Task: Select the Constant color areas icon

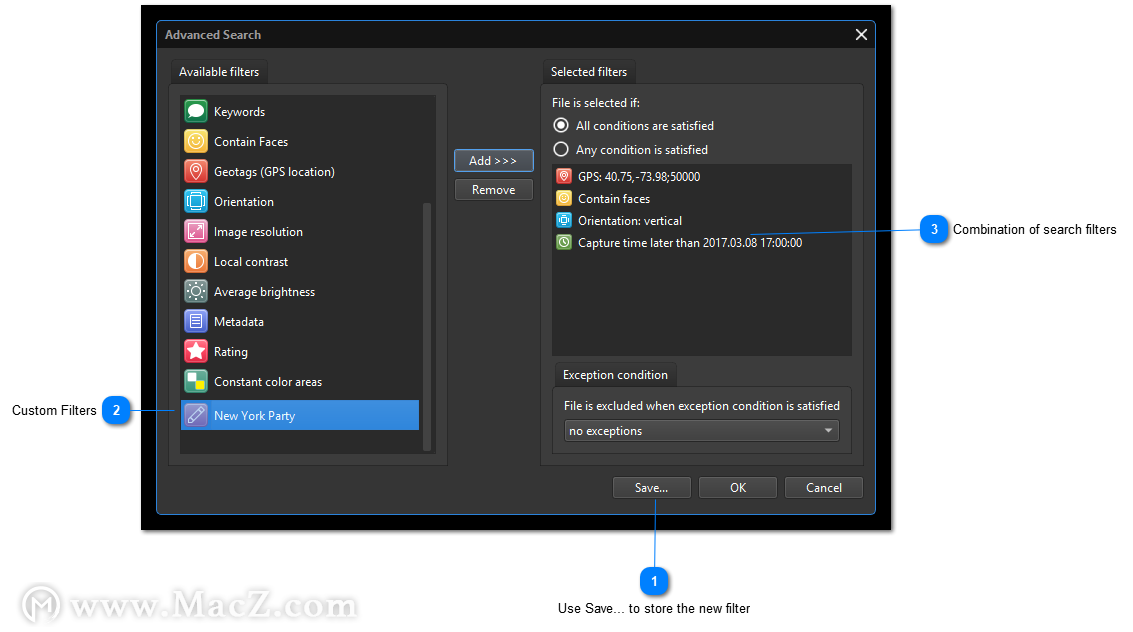Action: click(x=196, y=381)
